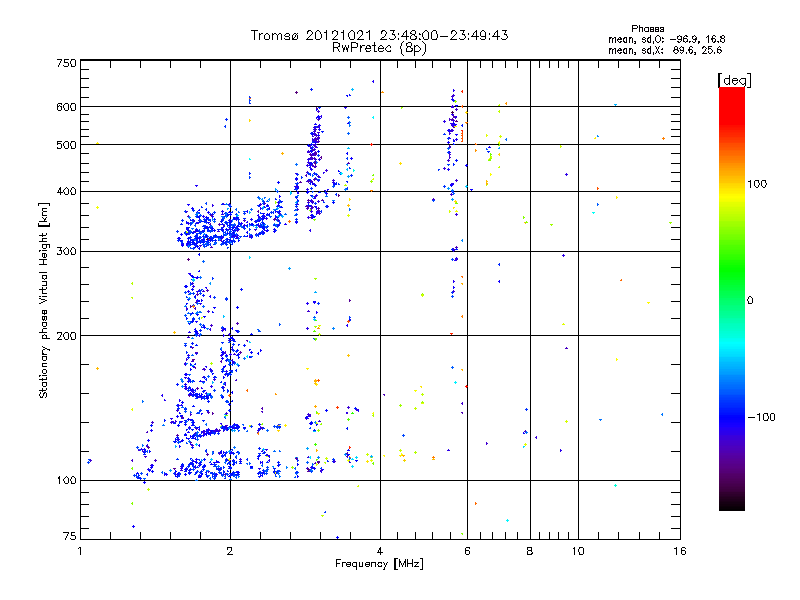The height and width of the screenshot is (600, 800).
Task: Click the x-axis label '2'
Action: pos(230,551)
